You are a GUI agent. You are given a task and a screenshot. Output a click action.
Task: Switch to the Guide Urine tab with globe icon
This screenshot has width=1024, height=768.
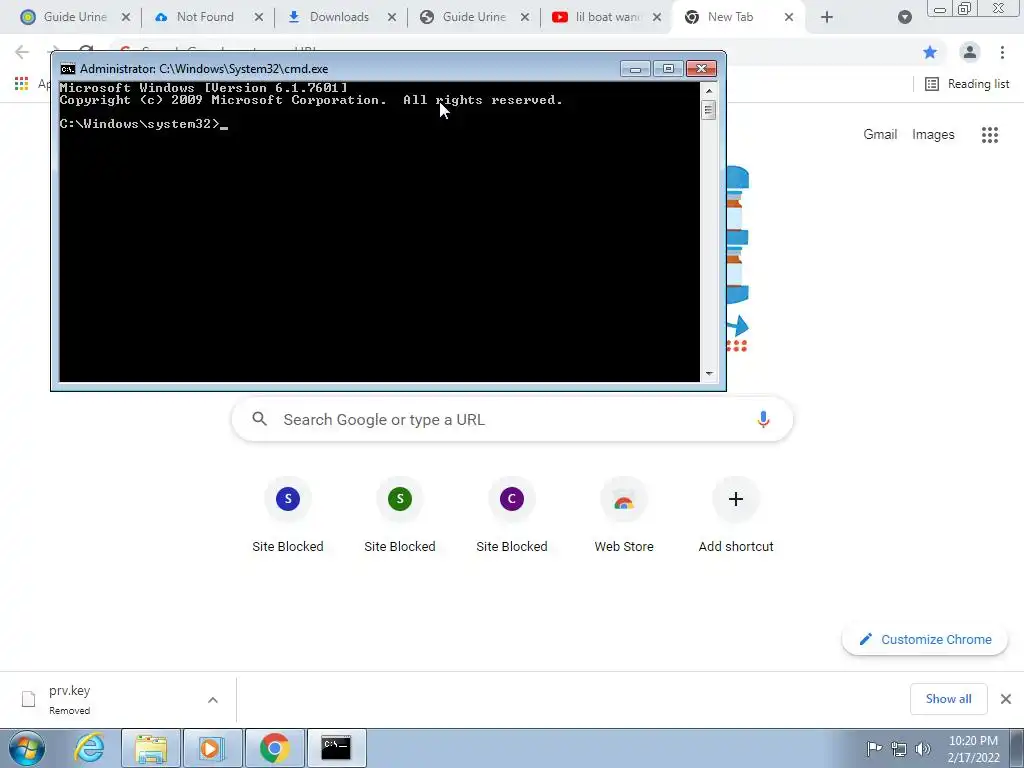pos(472,17)
